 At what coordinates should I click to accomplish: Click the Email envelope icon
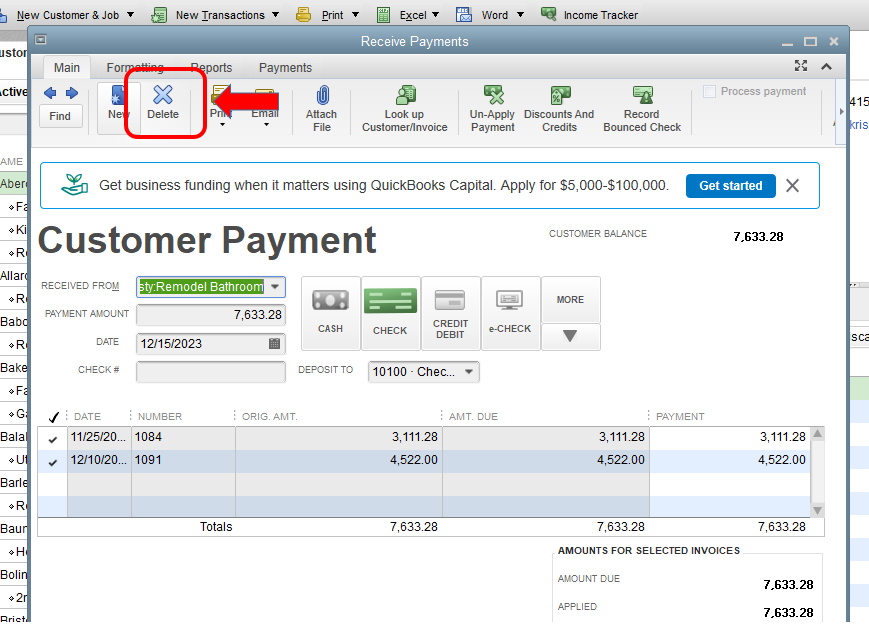click(x=264, y=95)
